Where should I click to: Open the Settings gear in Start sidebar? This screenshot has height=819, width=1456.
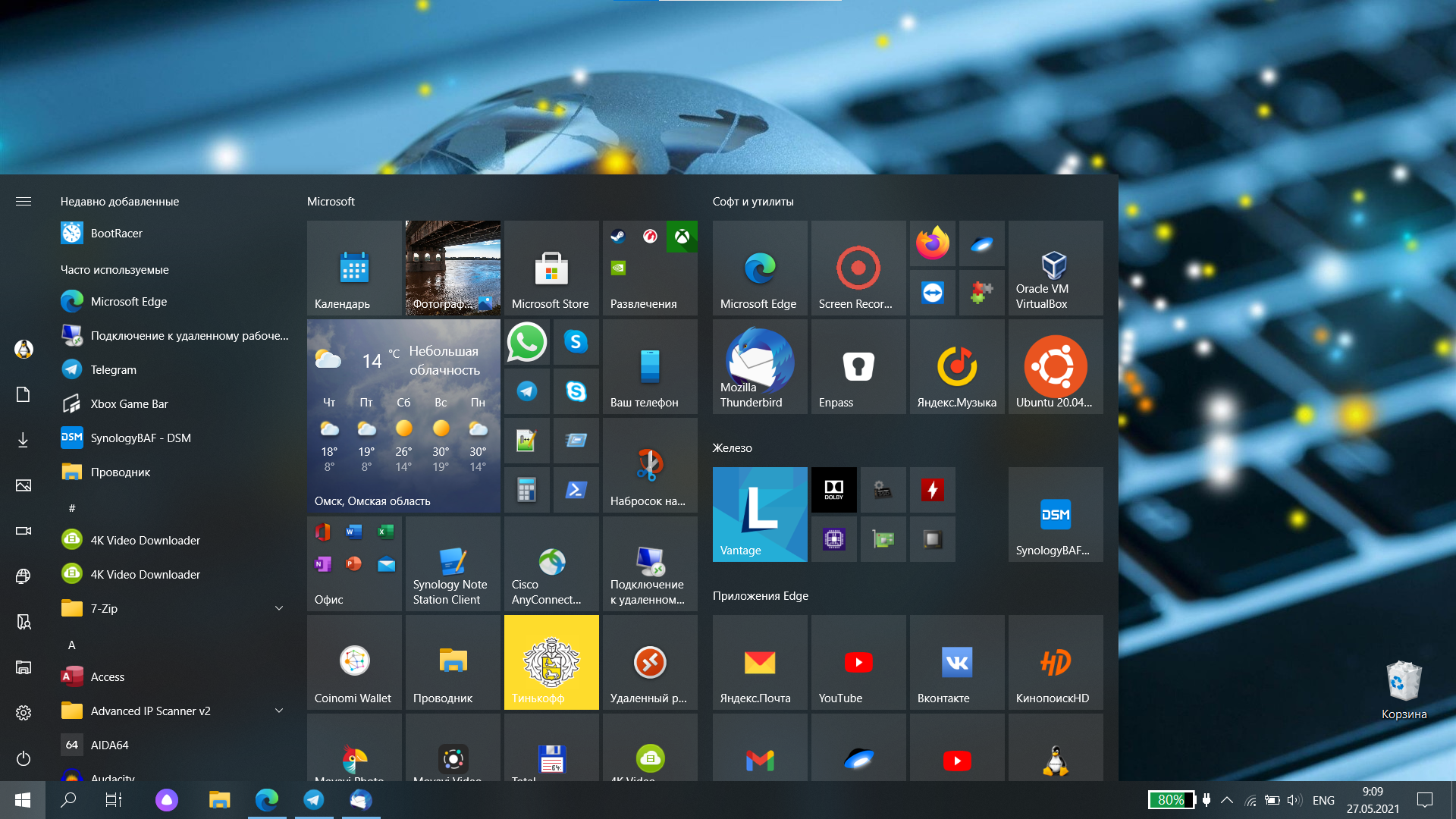point(24,713)
